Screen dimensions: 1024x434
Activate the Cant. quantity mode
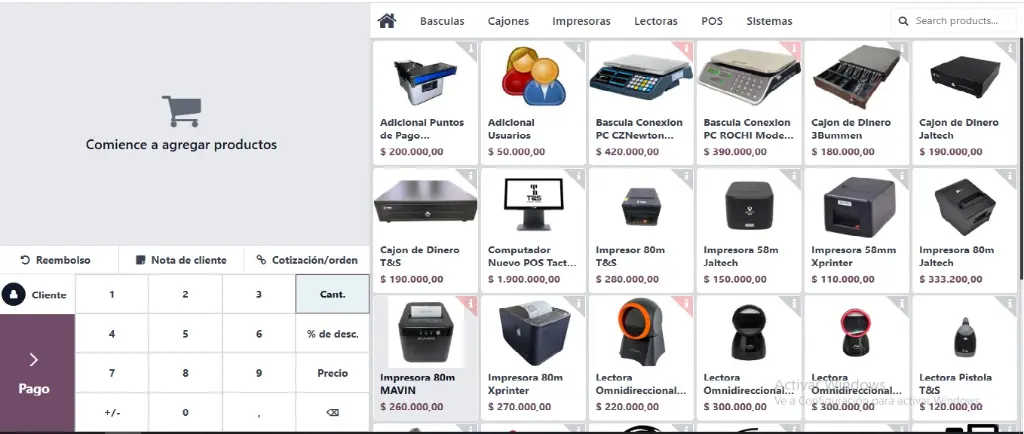332,294
